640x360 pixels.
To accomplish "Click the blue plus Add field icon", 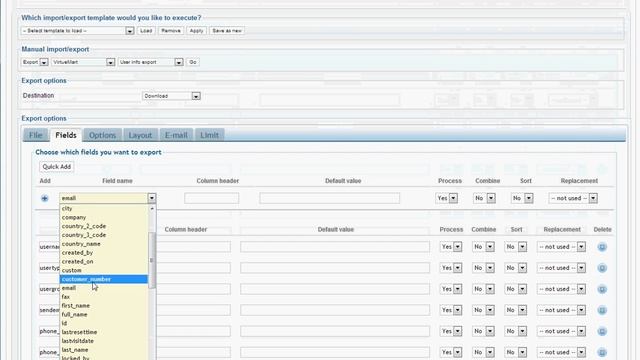I will 44,198.
